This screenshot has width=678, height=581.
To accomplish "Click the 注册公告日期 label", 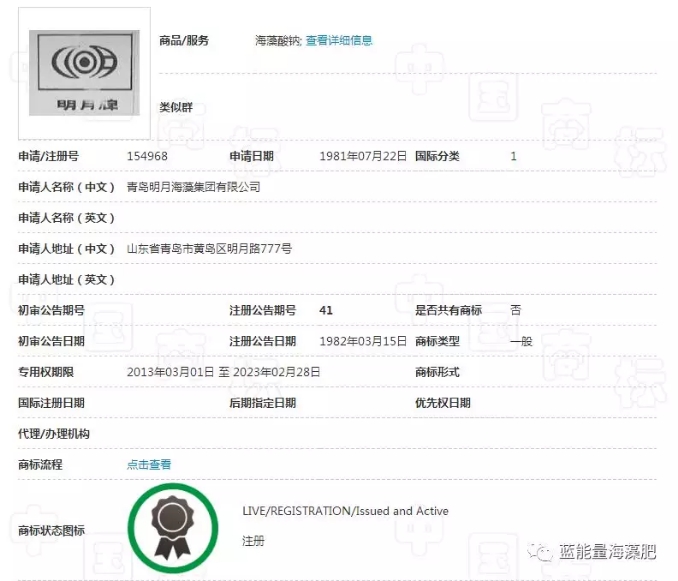I will pos(263,341).
